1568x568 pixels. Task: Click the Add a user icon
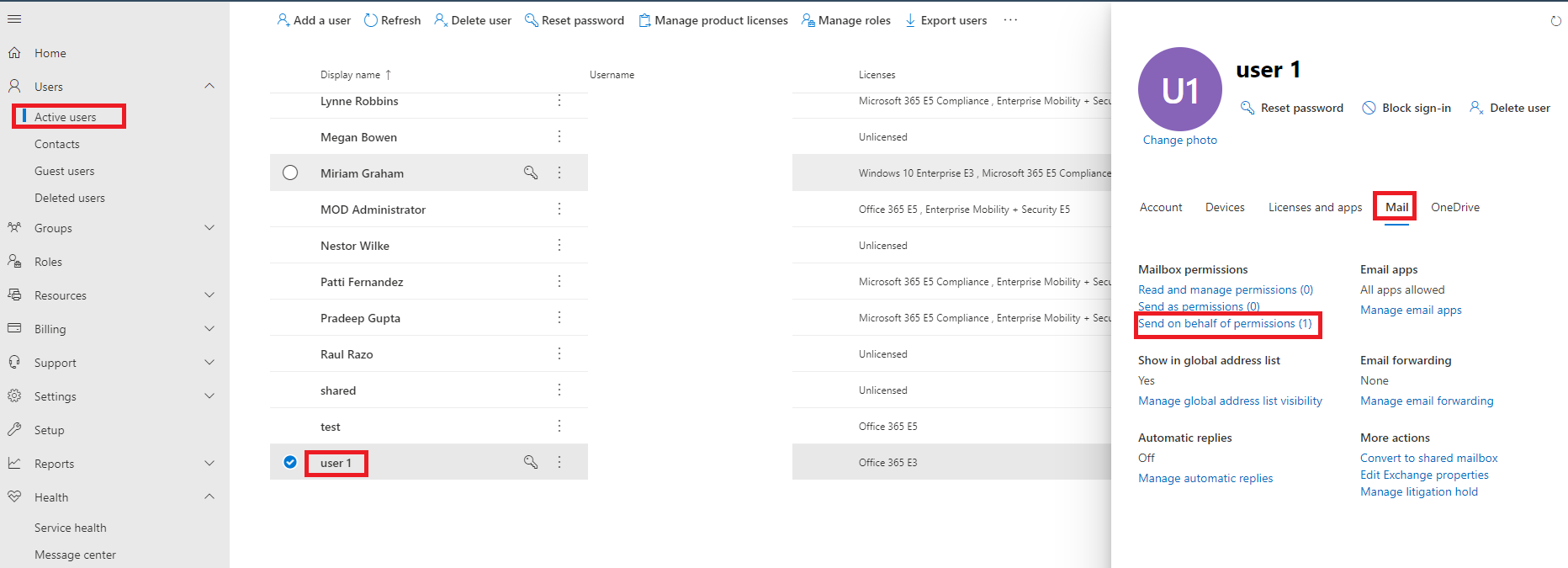coord(283,20)
